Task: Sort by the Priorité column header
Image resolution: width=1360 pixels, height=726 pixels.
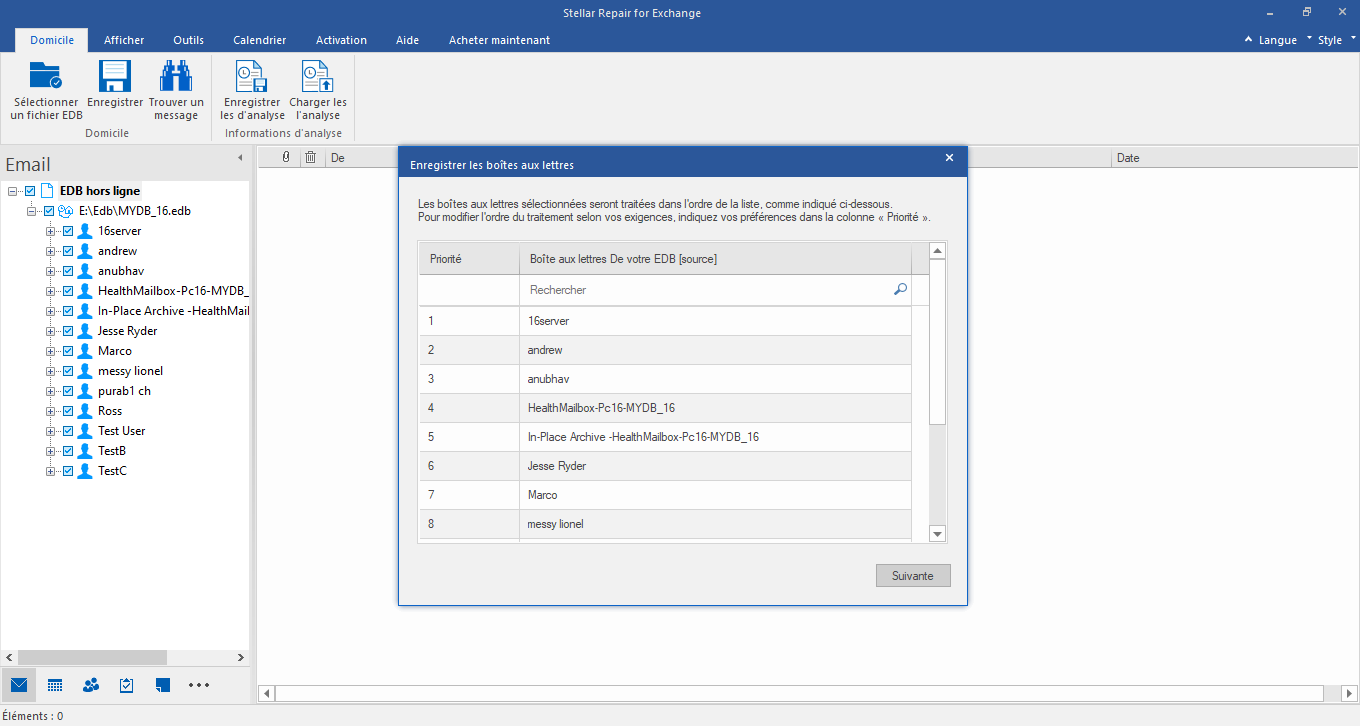Action: (469, 259)
